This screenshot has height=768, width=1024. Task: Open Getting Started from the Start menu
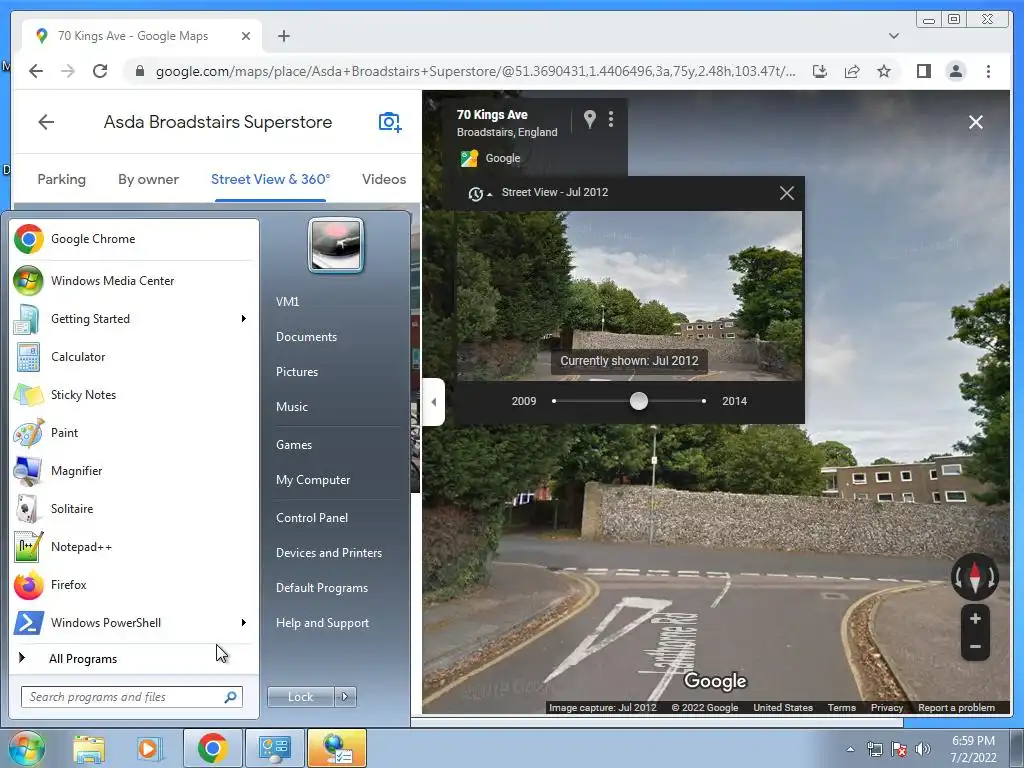click(x=134, y=319)
